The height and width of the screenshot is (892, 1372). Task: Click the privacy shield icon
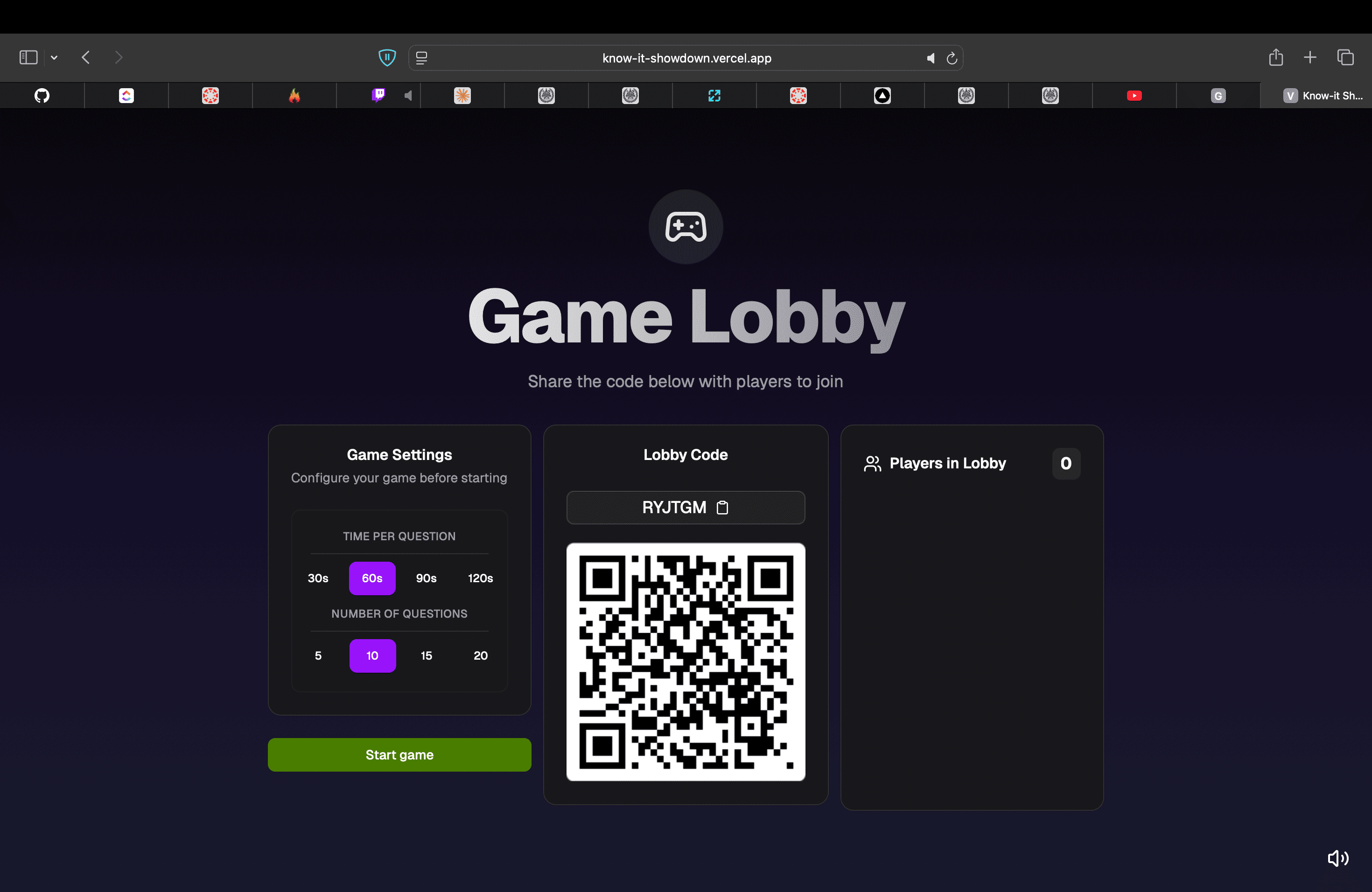(x=387, y=58)
